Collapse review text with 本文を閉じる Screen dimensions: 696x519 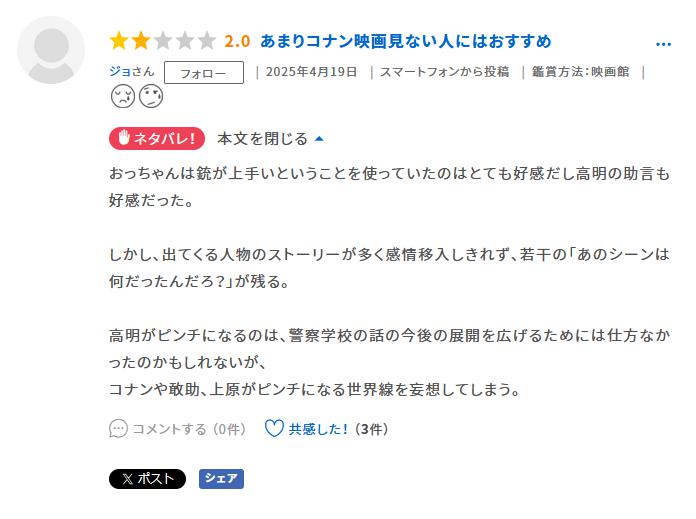coord(263,138)
